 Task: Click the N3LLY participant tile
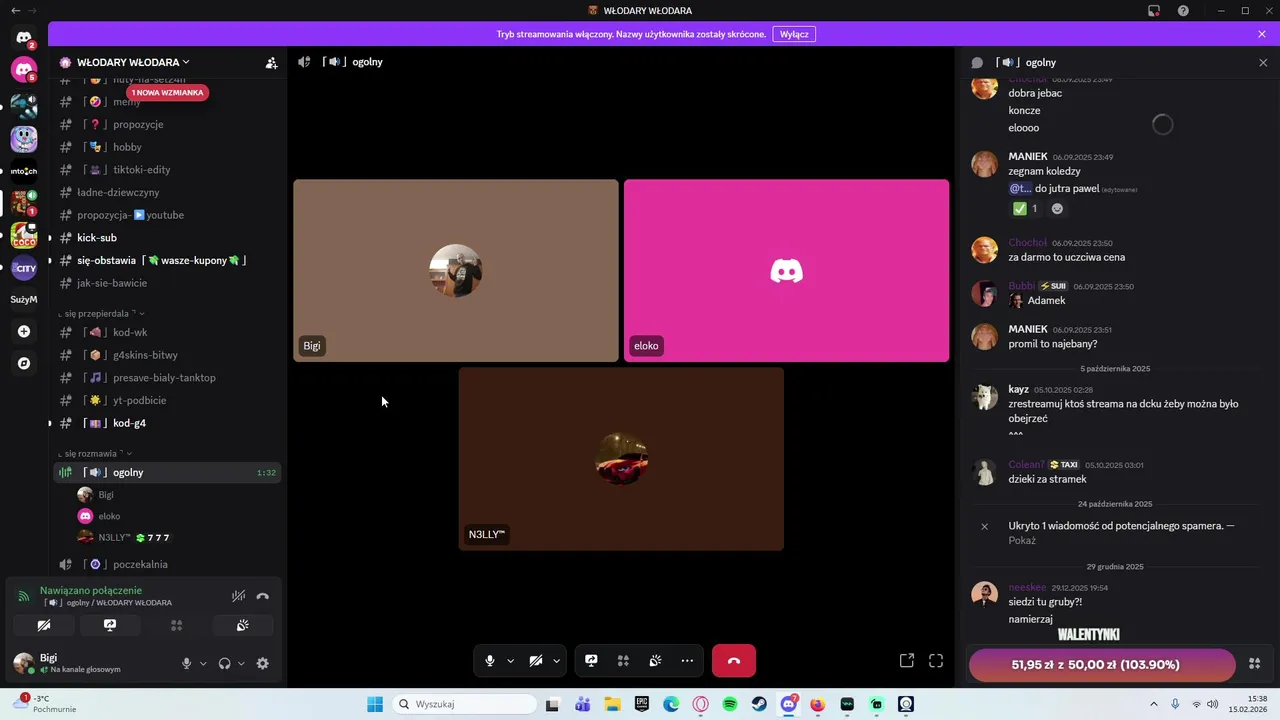click(x=621, y=459)
